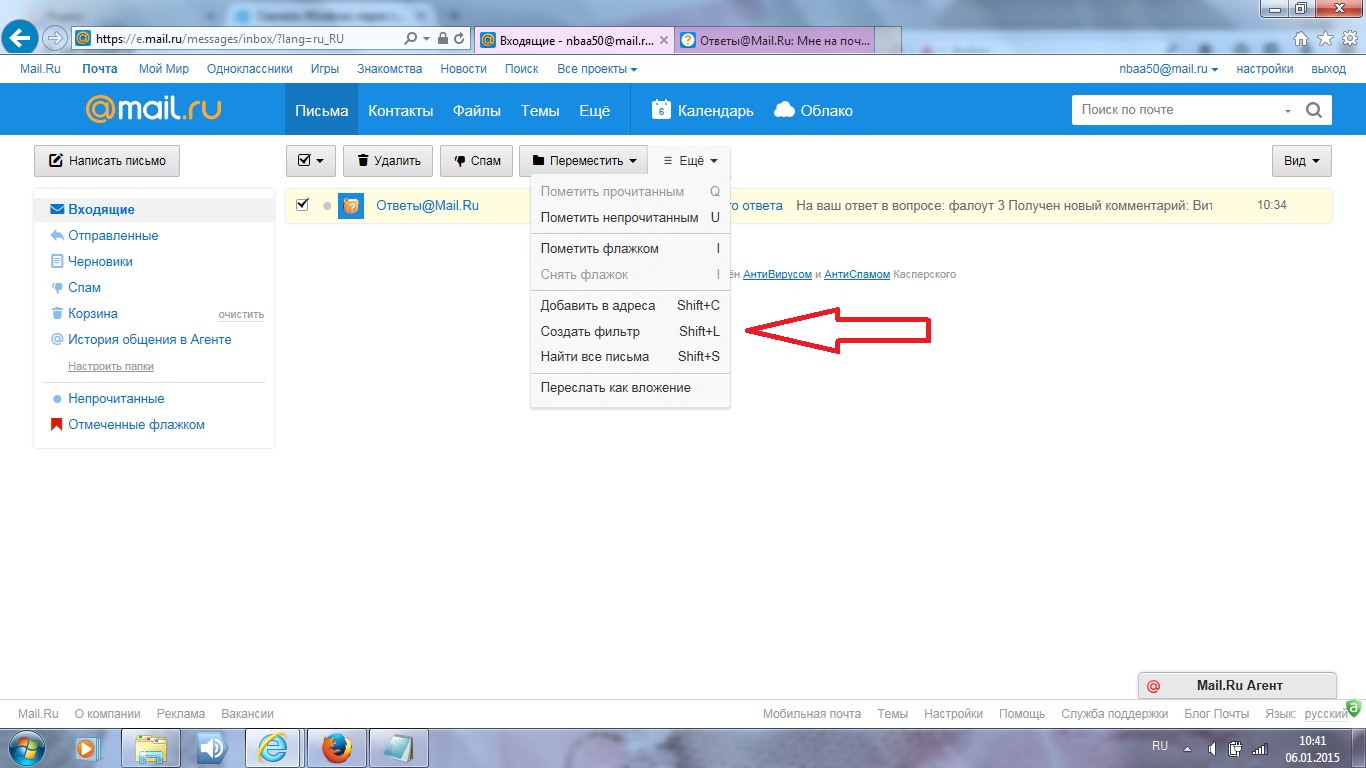Image resolution: width=1366 pixels, height=768 pixels.
Task: Open the Файлы section
Action: click(477, 110)
